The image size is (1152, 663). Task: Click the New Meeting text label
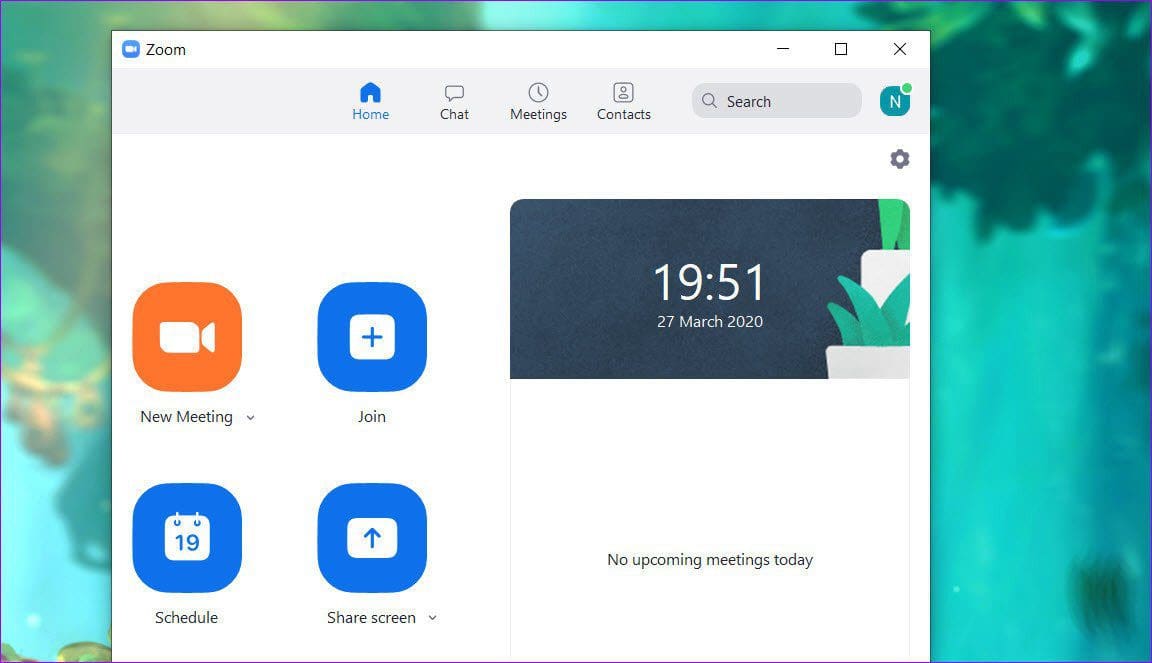click(x=187, y=417)
